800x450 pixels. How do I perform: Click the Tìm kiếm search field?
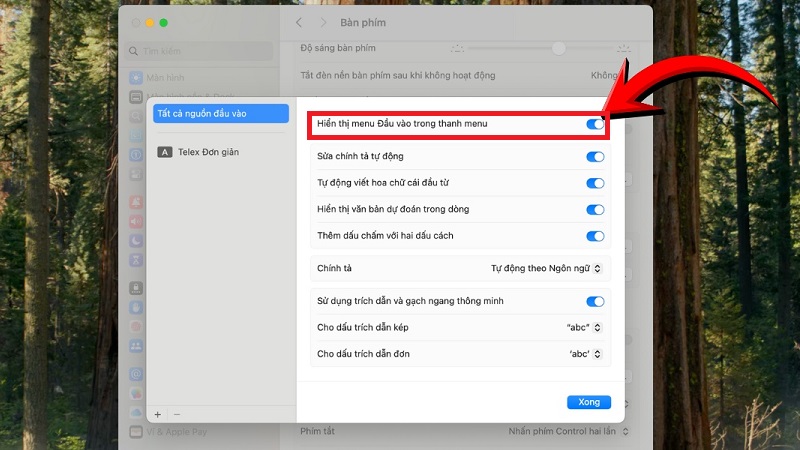pyautogui.click(x=200, y=50)
